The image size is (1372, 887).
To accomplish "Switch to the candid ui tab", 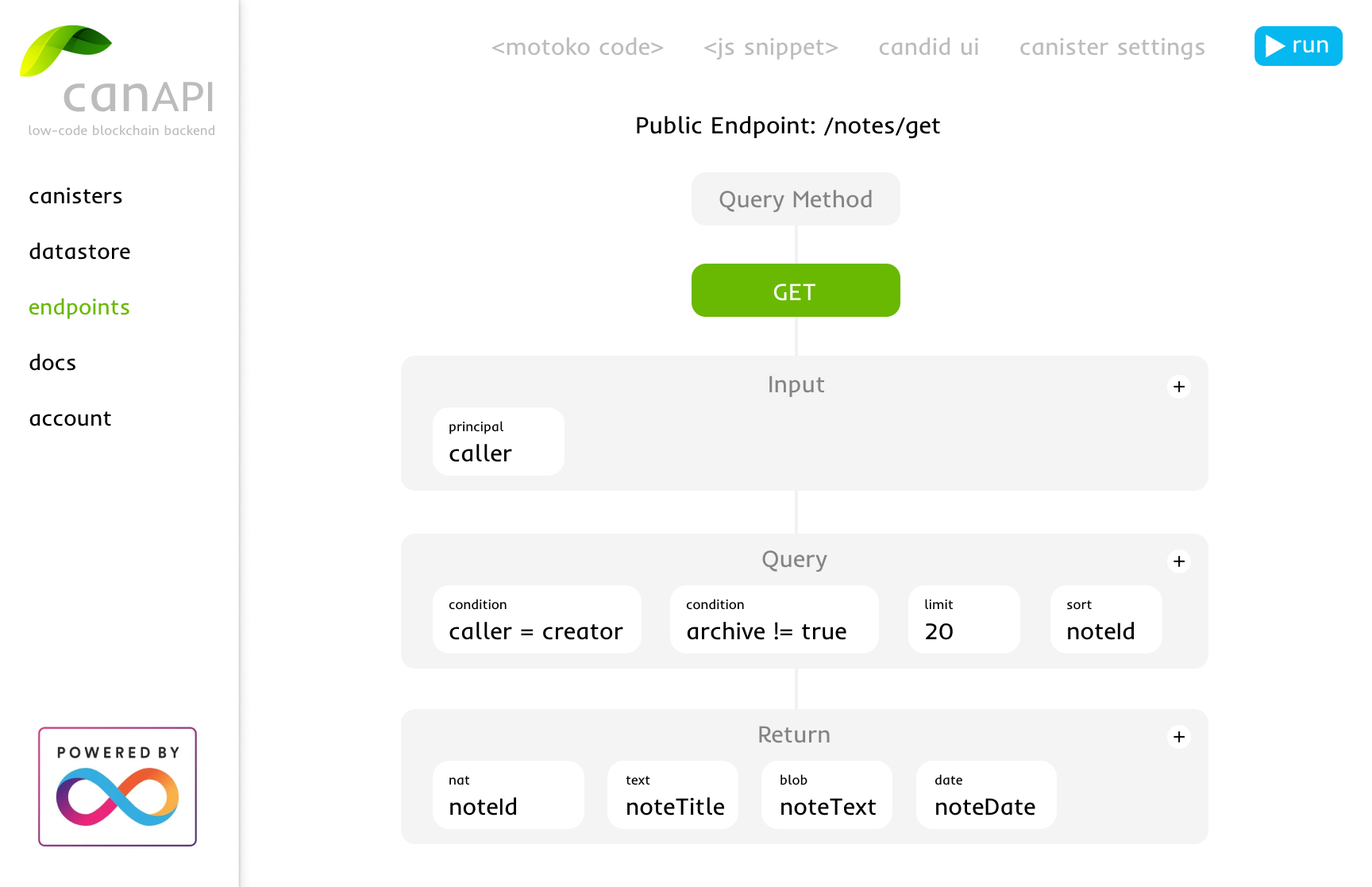I will click(x=928, y=47).
